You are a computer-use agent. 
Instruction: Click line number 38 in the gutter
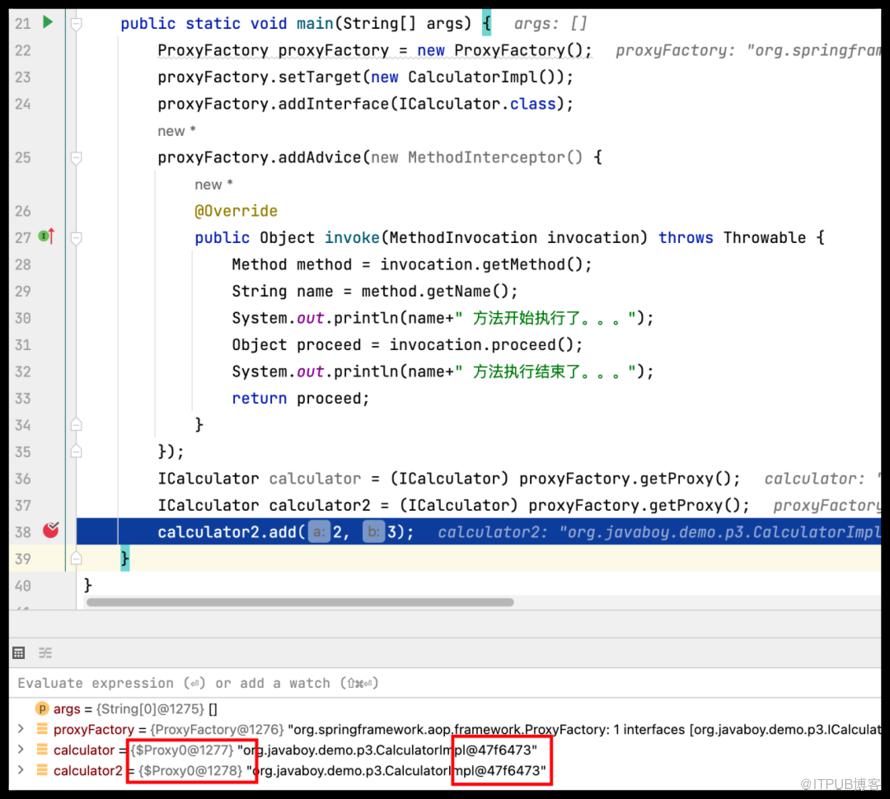point(23,532)
